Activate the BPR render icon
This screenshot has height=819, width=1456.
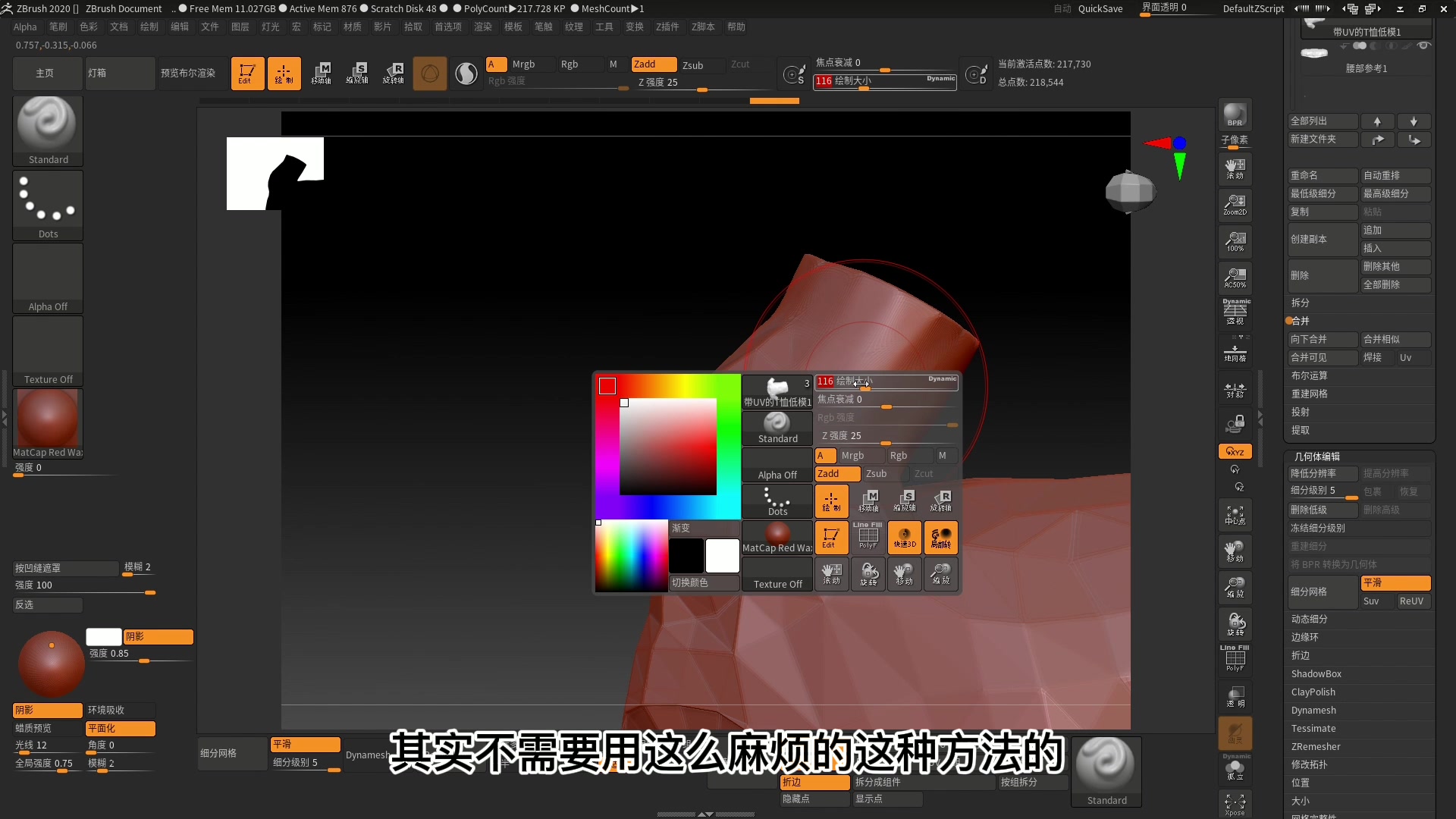pos(1235,115)
